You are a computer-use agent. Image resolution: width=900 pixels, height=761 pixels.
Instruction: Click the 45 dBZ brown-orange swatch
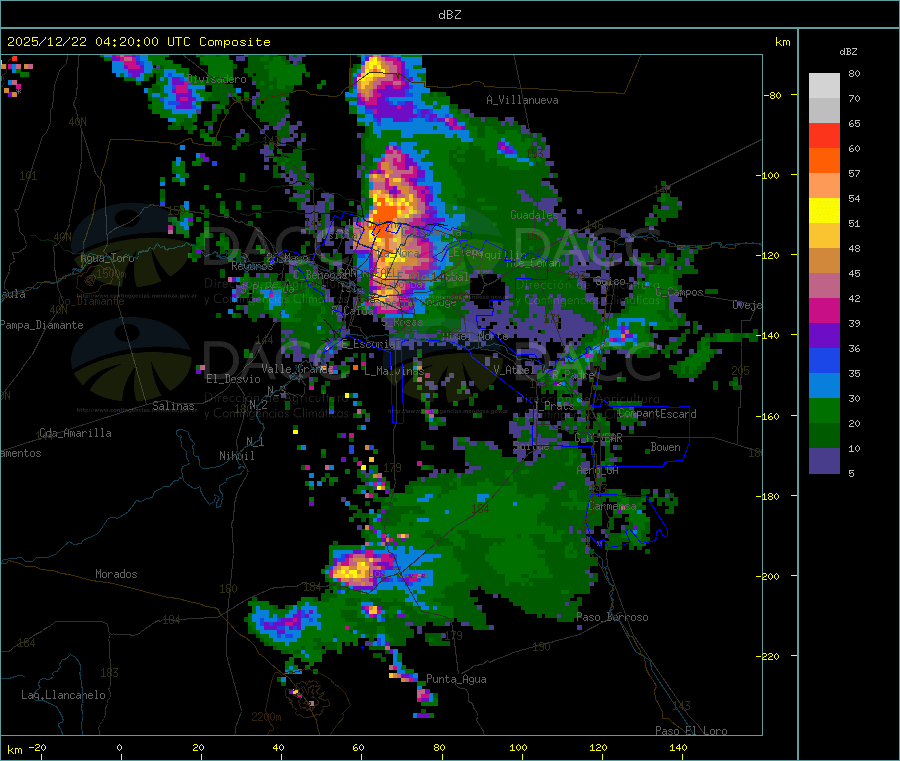(824, 261)
